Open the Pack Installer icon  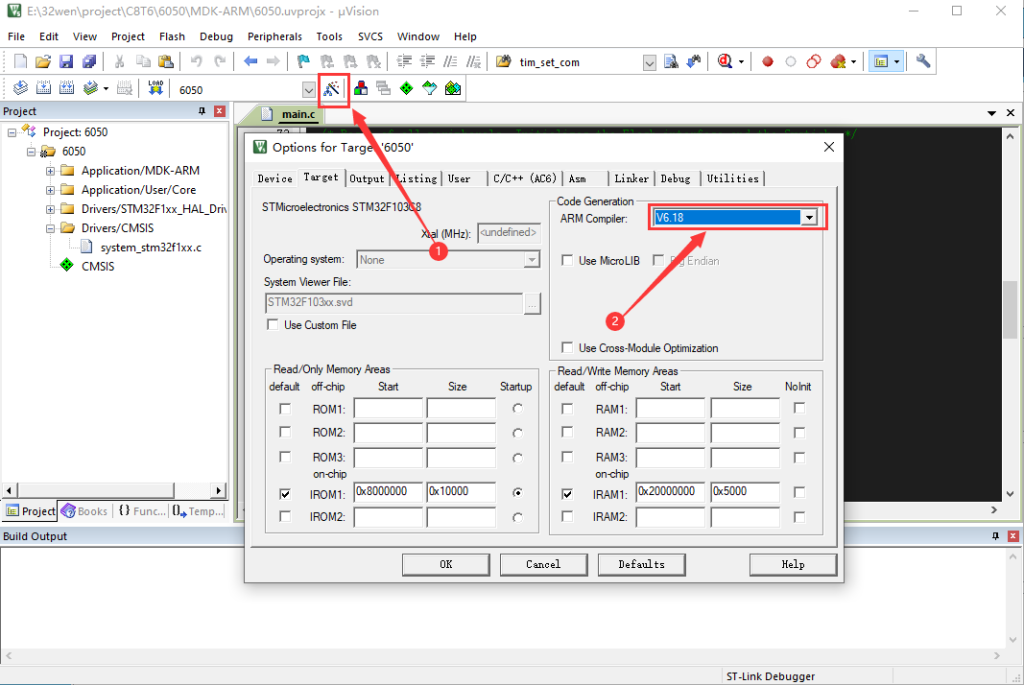pos(453,88)
